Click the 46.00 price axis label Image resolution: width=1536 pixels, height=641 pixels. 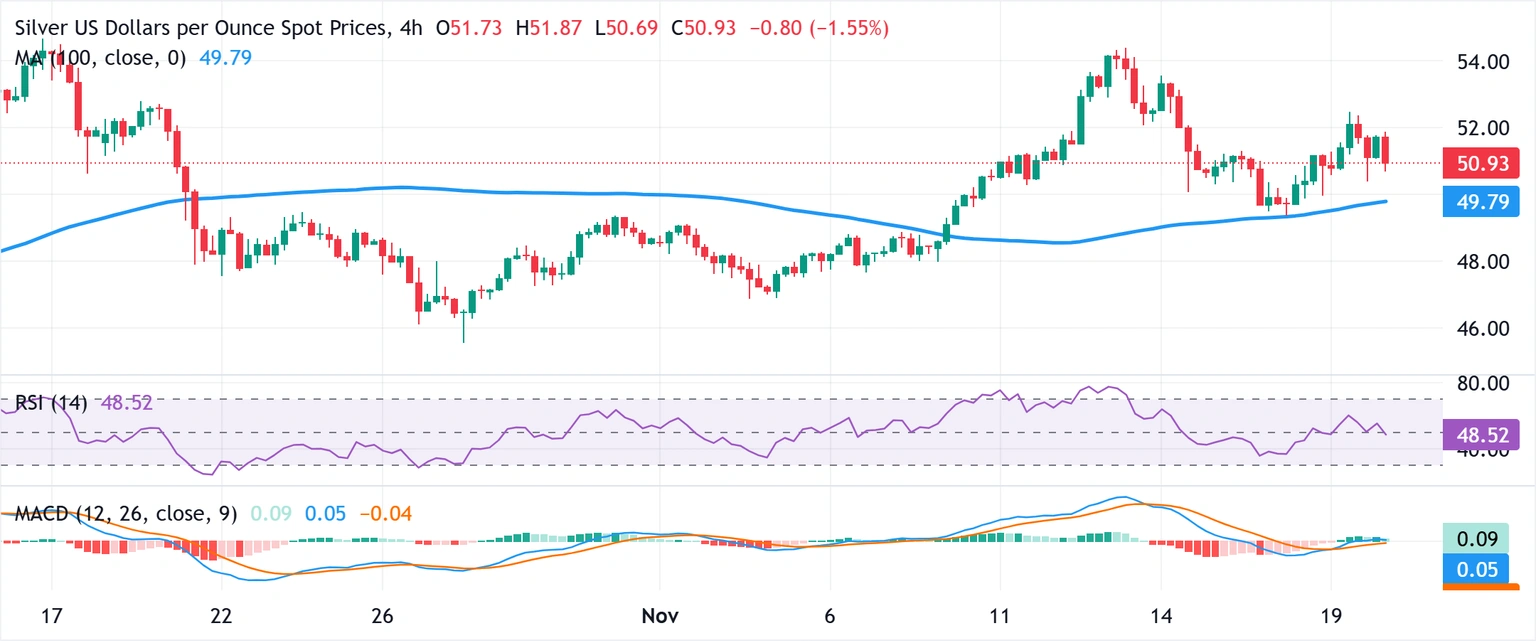[x=1482, y=328]
